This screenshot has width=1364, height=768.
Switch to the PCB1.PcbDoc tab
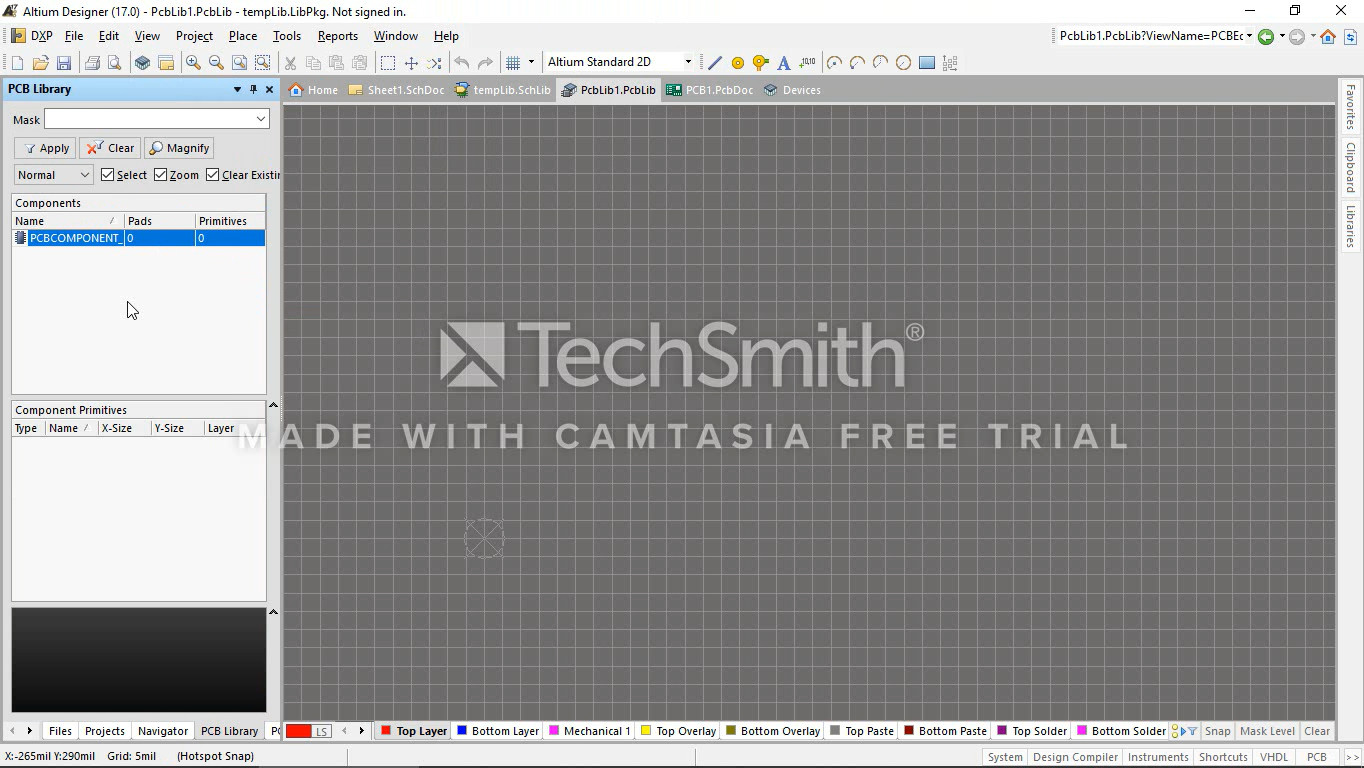click(x=710, y=90)
